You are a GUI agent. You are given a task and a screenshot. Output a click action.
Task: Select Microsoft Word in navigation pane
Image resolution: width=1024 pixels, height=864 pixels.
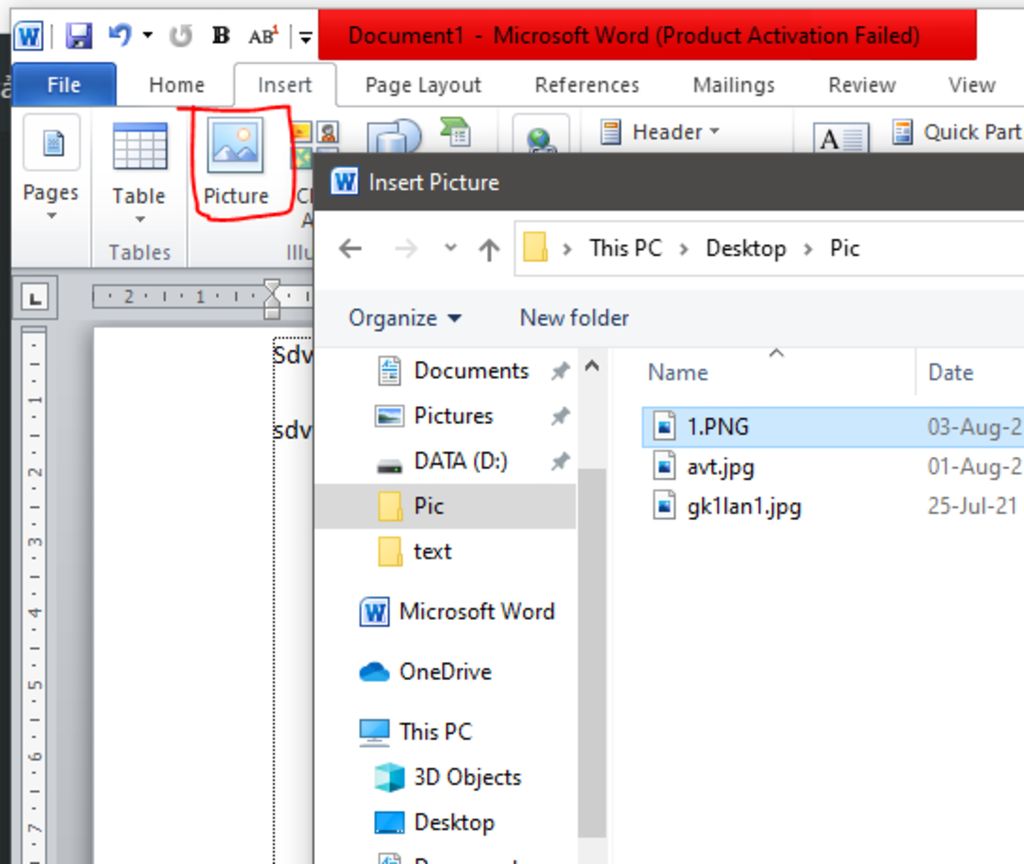(x=457, y=611)
